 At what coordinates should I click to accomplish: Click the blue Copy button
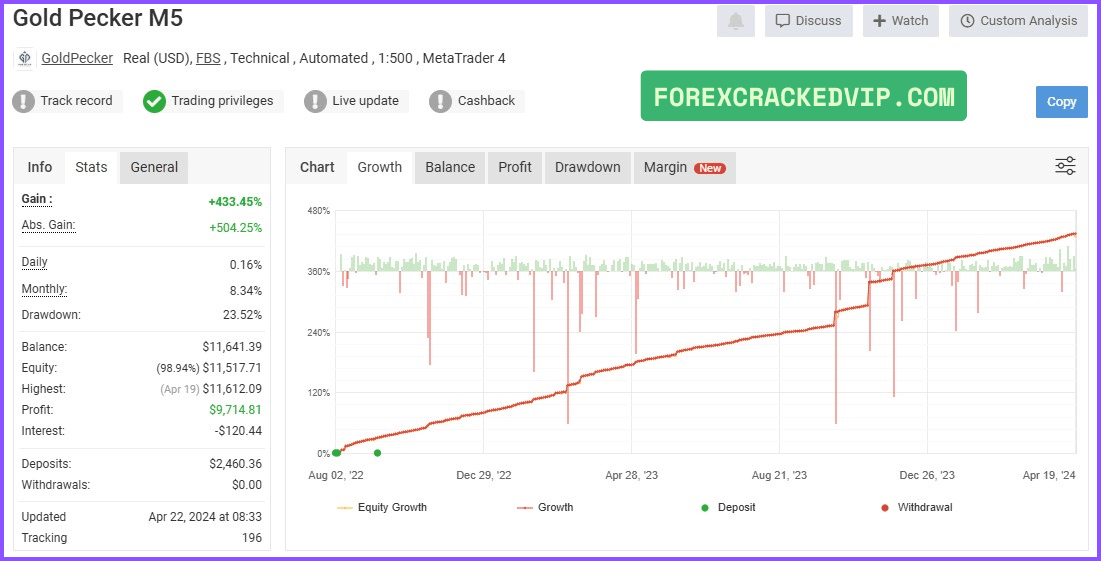point(1061,102)
